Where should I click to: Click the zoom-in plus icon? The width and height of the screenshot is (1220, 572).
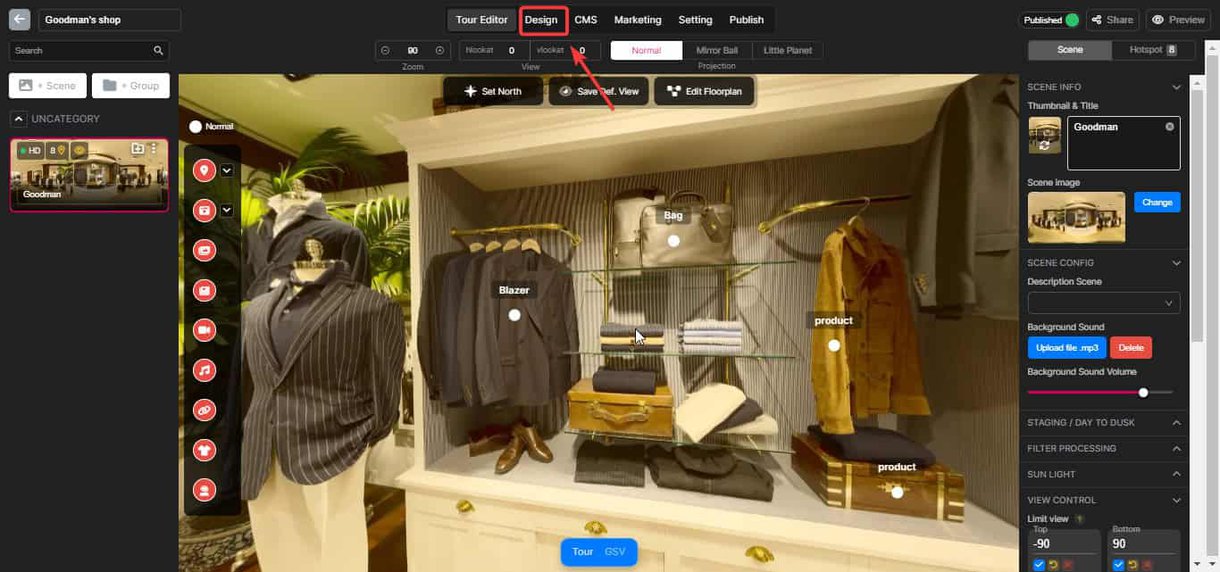pyautogui.click(x=439, y=50)
